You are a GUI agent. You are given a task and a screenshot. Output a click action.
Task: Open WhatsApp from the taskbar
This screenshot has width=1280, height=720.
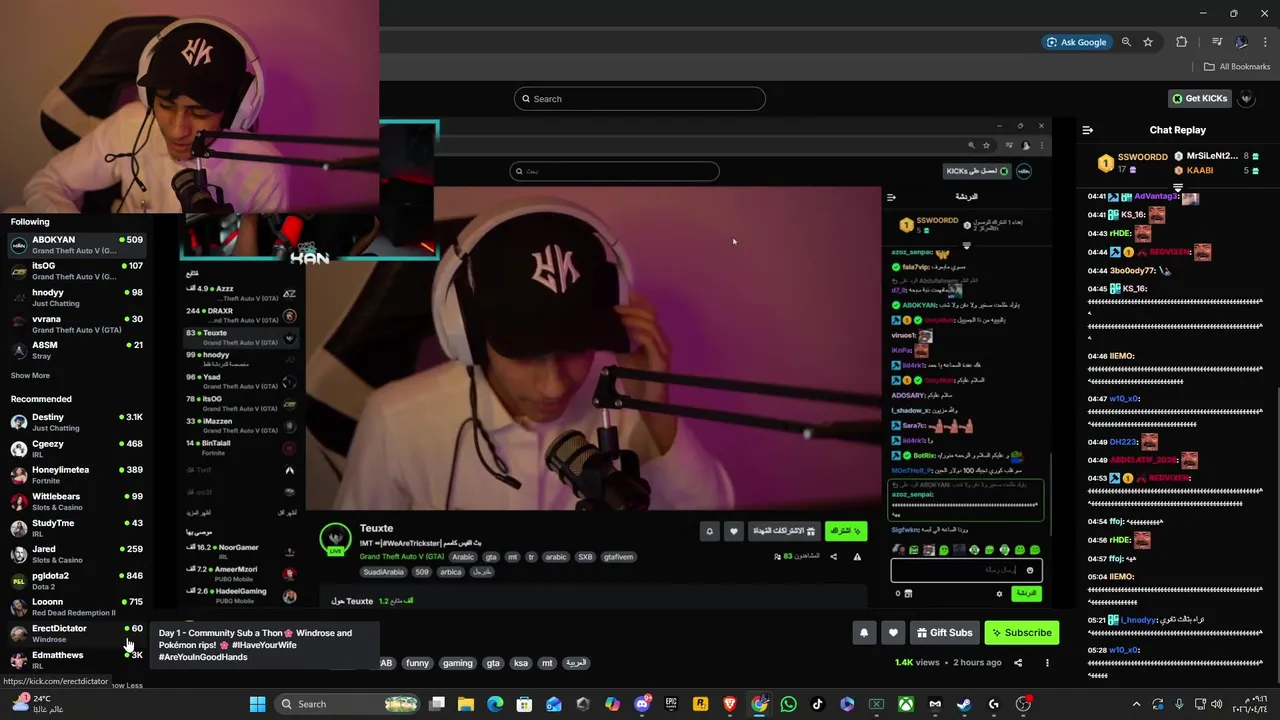point(788,704)
